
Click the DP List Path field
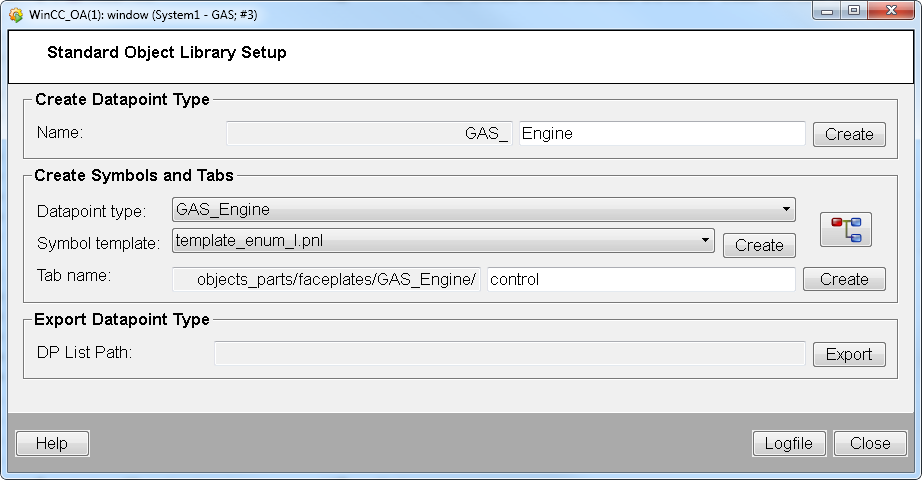point(509,354)
